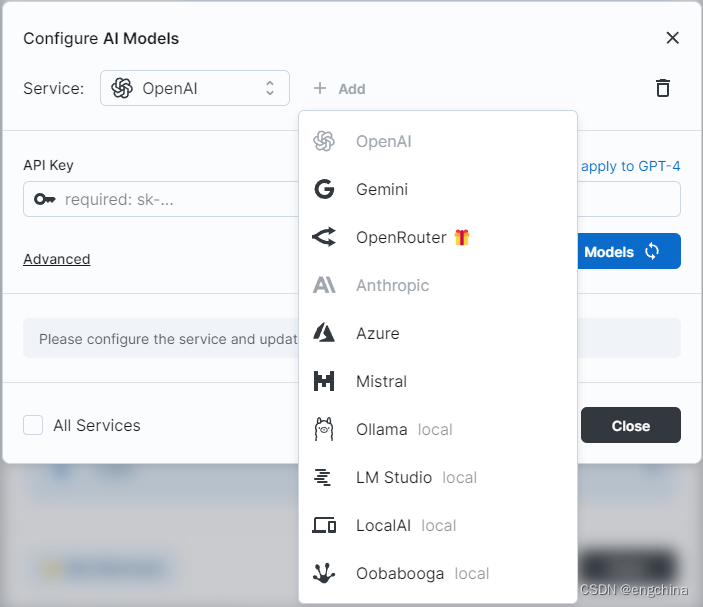Click the trash delete service icon
The image size is (703, 607).
(x=663, y=88)
